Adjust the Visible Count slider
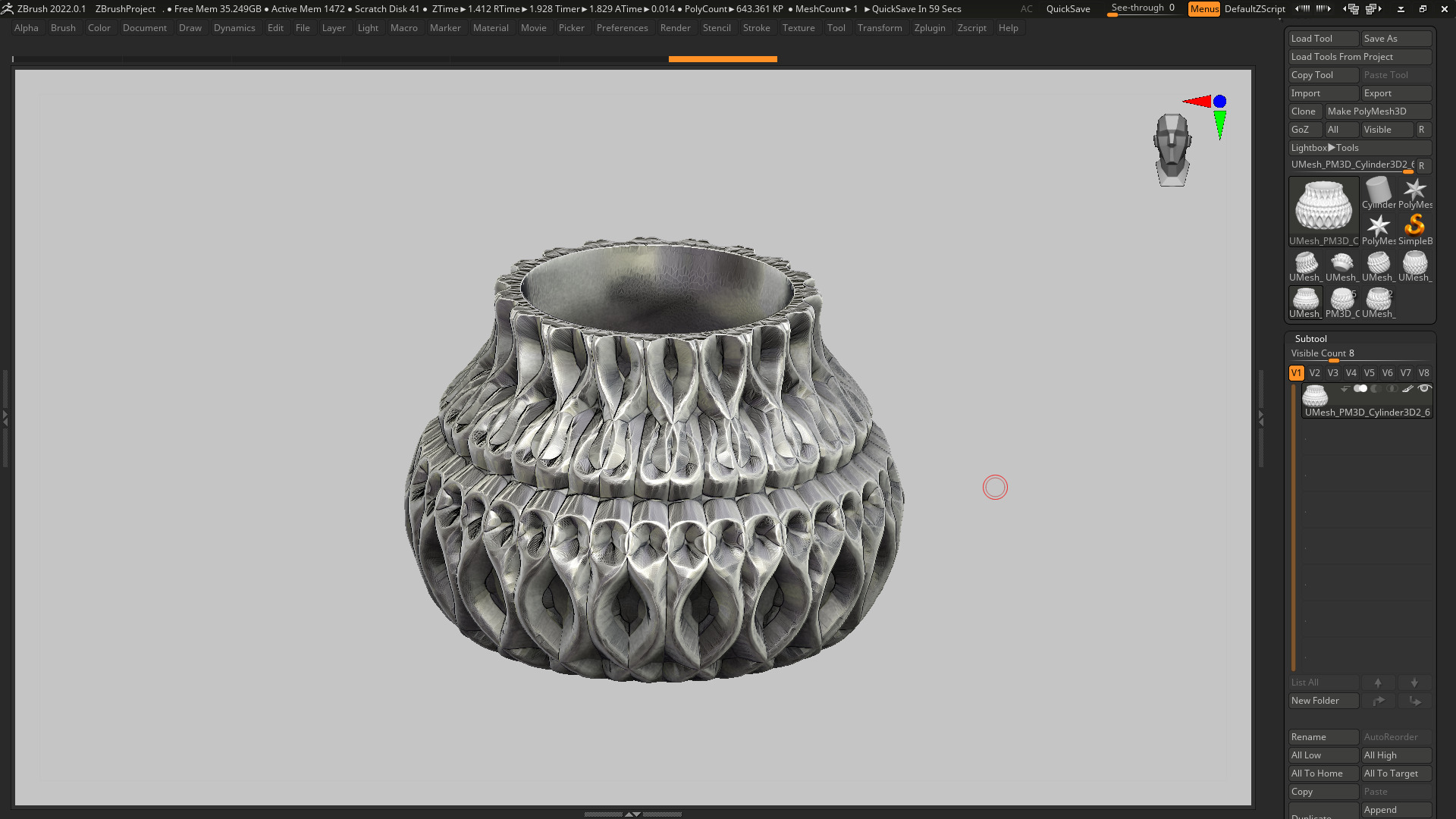This screenshot has width=1456, height=819. pos(1360,354)
